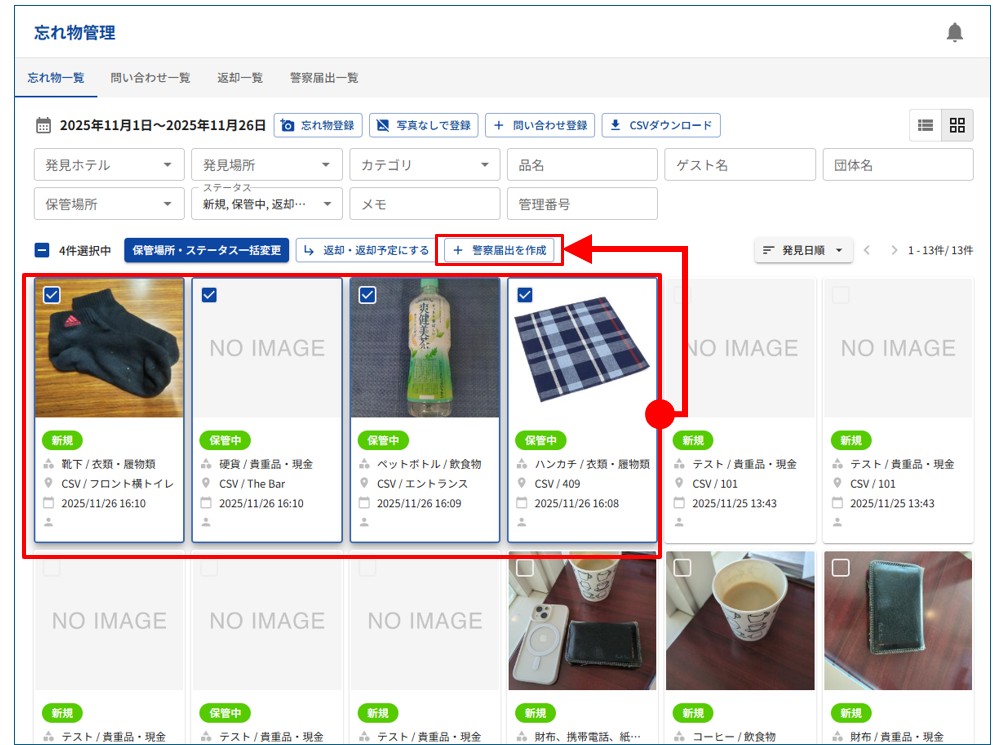Check the coffee cup photo card checkbox
Image resolution: width=993 pixels, height=745 pixels.
pyautogui.click(x=682, y=568)
